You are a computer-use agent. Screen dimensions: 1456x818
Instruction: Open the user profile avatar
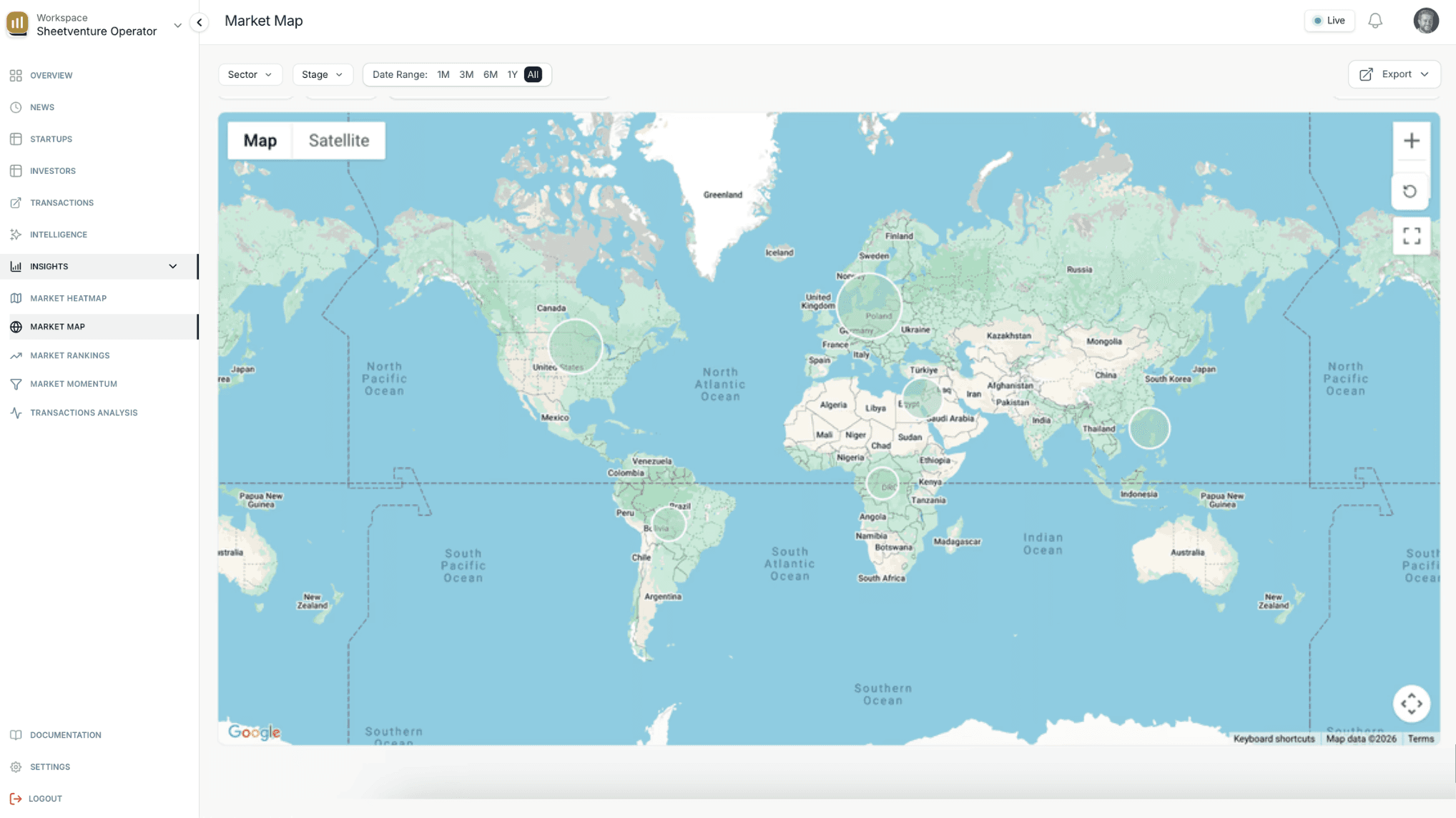tap(1425, 21)
